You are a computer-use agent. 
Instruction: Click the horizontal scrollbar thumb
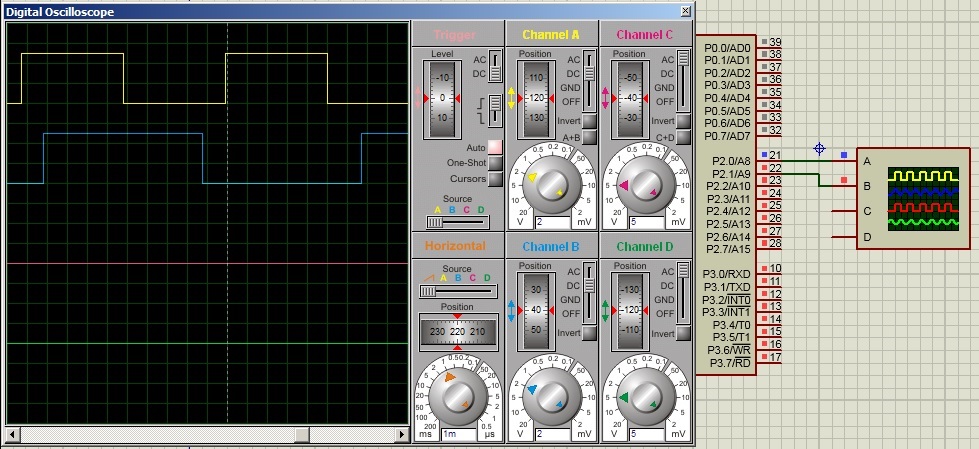(302, 434)
